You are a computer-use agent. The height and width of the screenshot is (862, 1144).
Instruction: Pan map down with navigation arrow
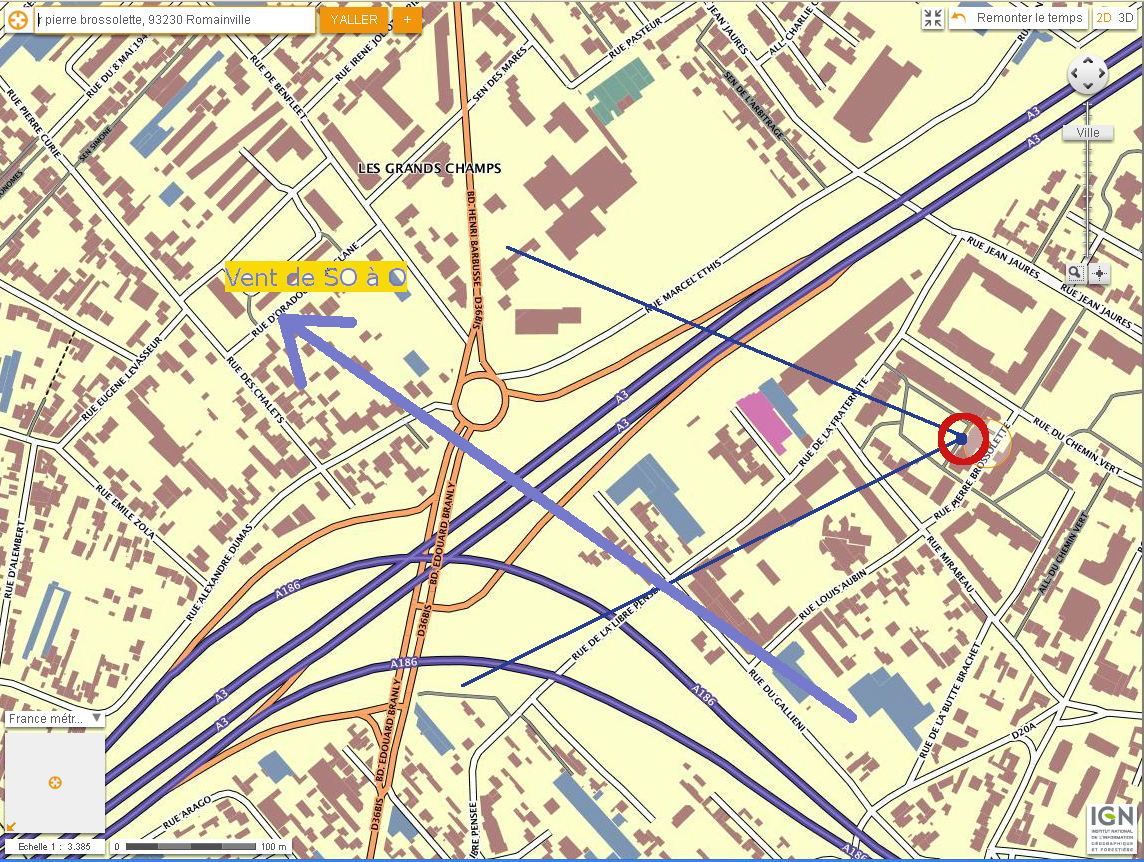coord(1088,87)
